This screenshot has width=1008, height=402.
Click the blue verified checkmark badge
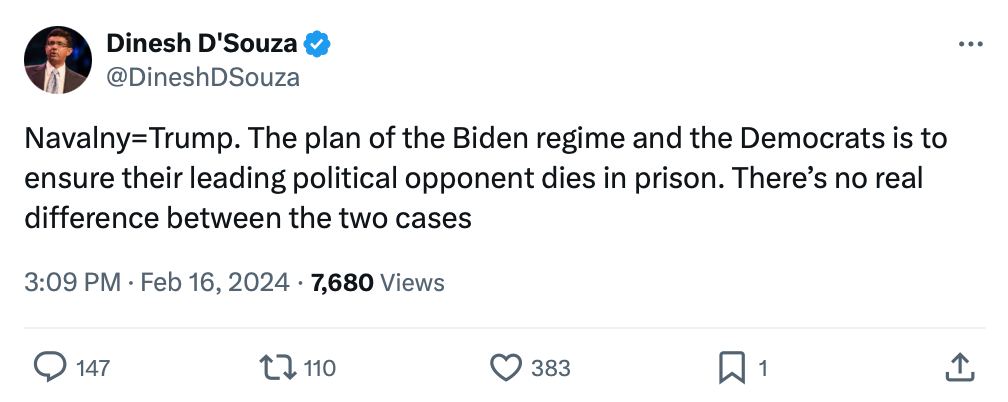pyautogui.click(x=318, y=43)
